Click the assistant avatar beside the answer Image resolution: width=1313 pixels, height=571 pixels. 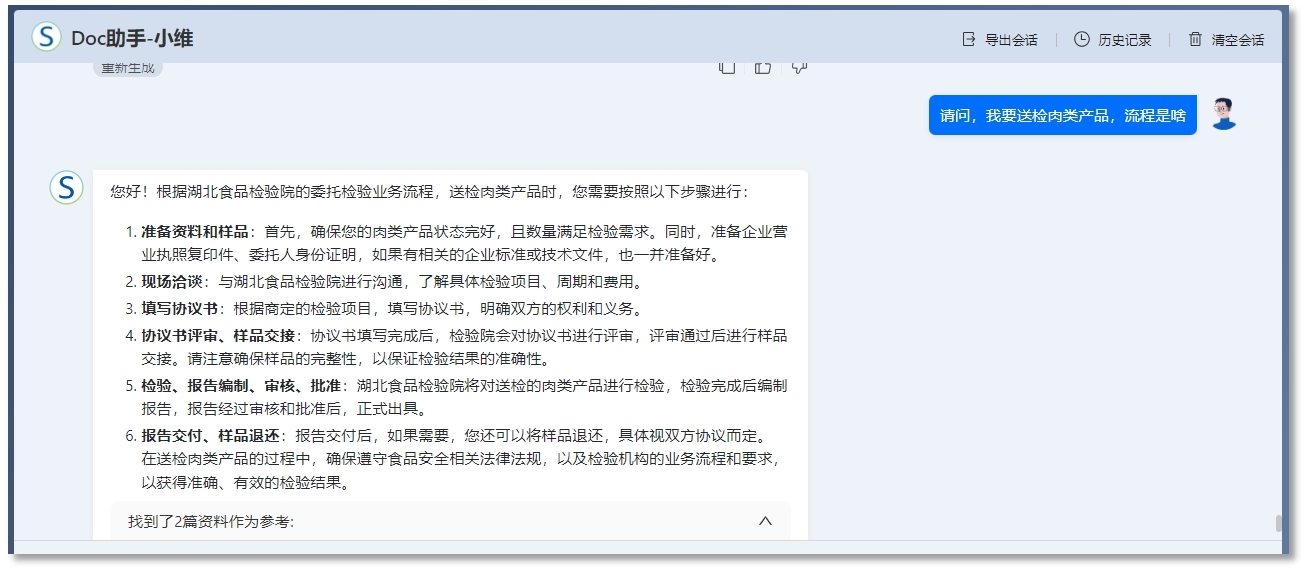pyautogui.click(x=67, y=187)
